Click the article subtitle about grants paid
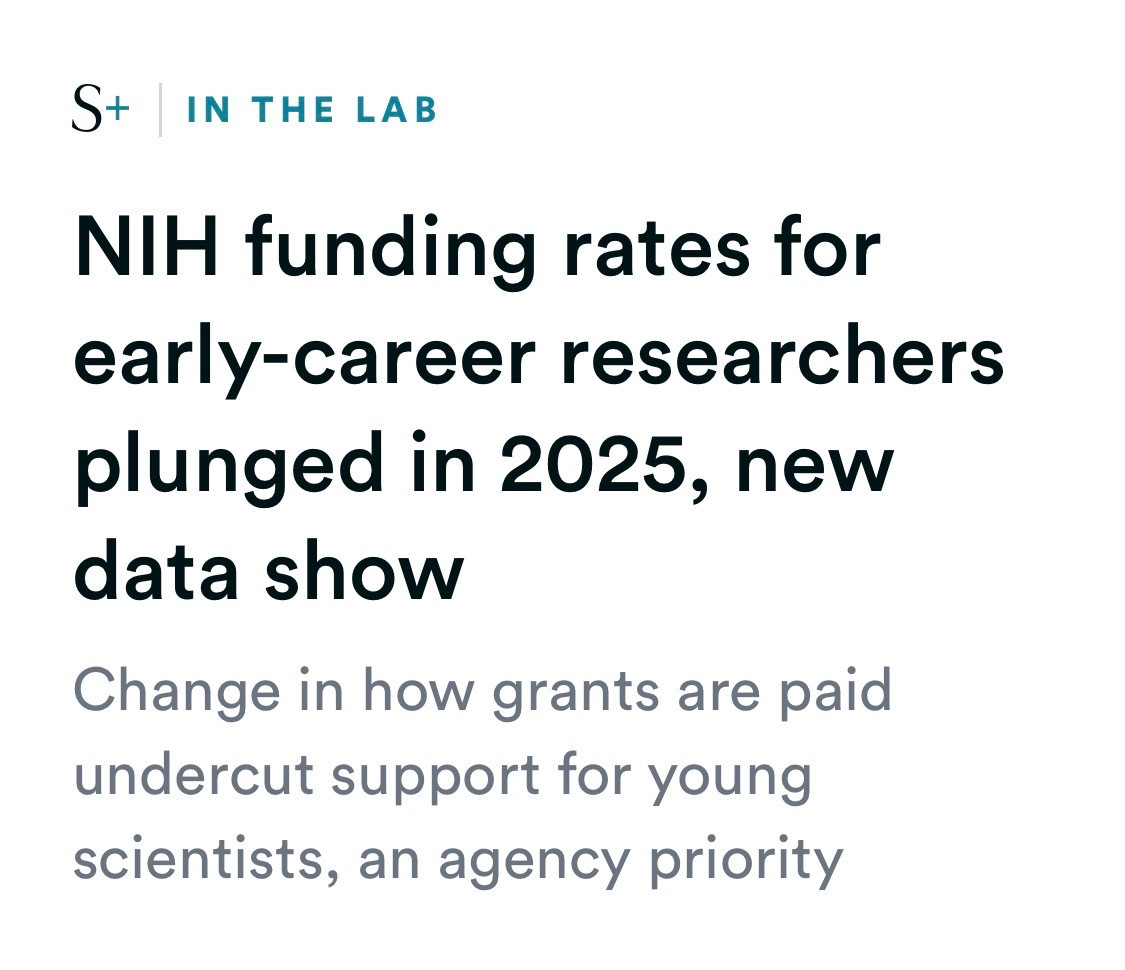The image size is (1125, 970). tap(483, 776)
